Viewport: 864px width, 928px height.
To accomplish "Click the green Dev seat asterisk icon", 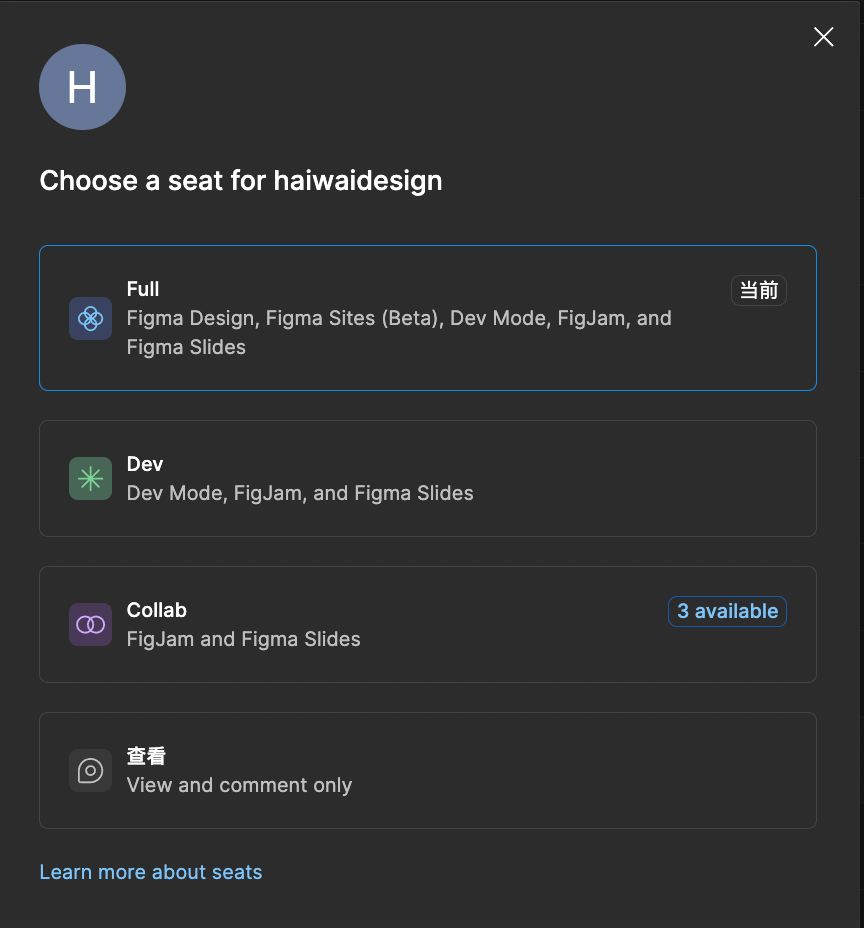I will click(91, 478).
